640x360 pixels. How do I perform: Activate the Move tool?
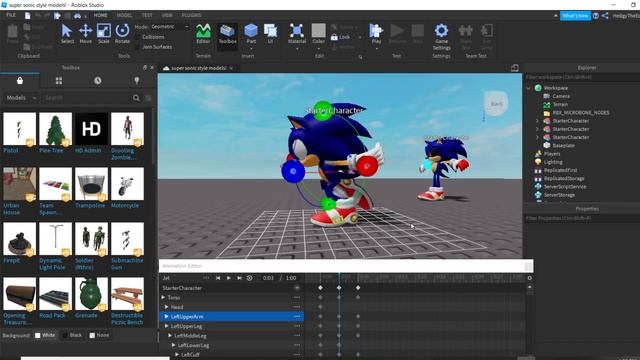pyautogui.click(x=85, y=33)
